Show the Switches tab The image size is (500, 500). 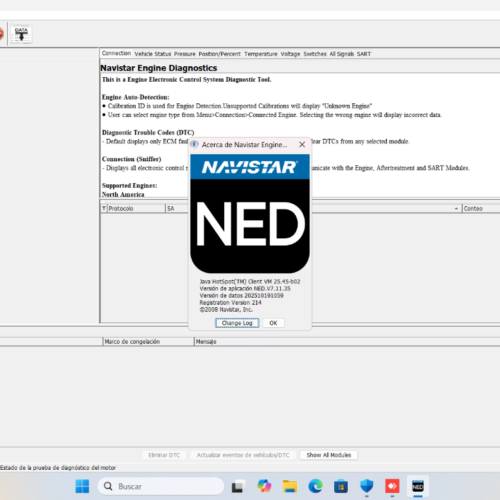click(x=315, y=54)
